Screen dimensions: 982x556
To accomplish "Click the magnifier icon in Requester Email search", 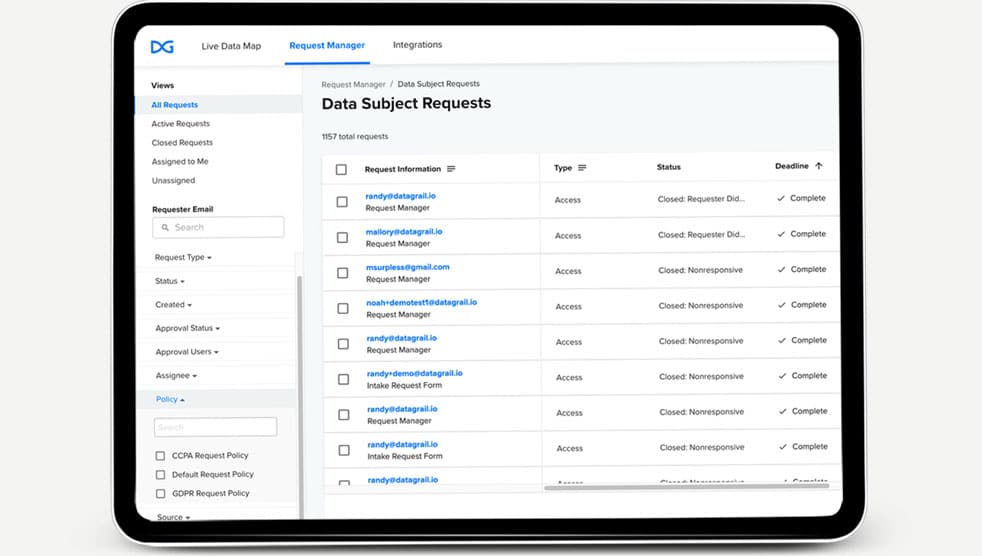I will (165, 228).
